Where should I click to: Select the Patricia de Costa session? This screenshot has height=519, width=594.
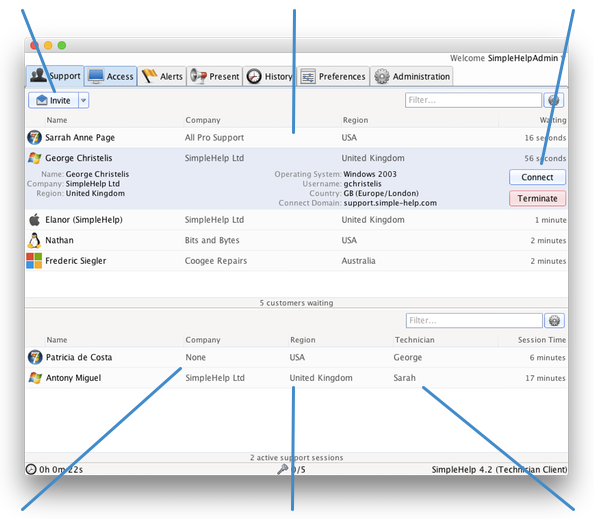point(297,357)
